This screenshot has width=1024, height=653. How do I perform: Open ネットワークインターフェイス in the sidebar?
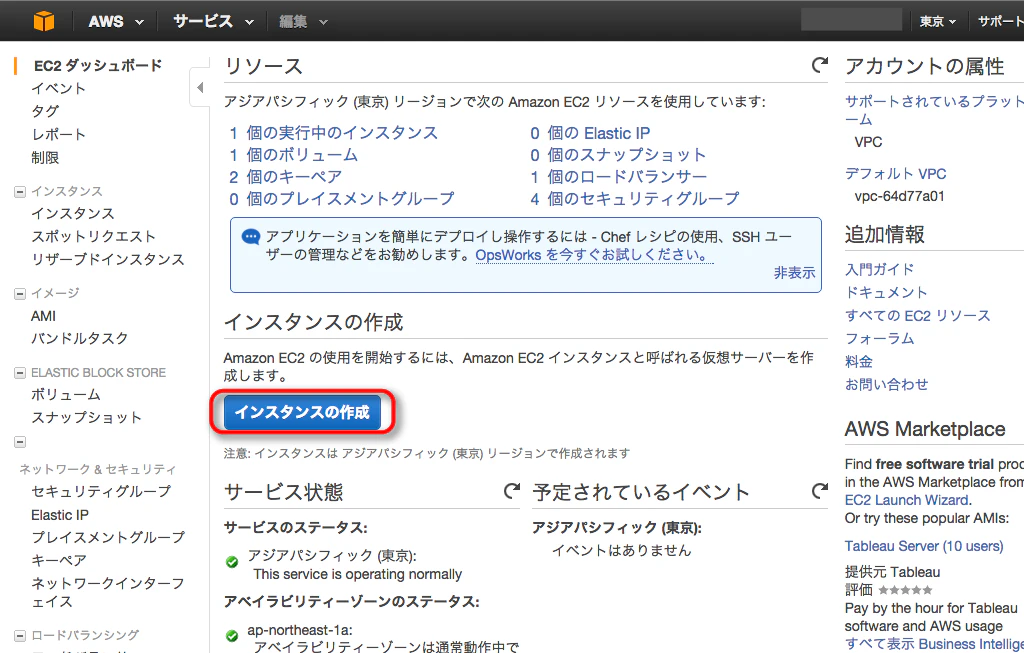(x=108, y=592)
